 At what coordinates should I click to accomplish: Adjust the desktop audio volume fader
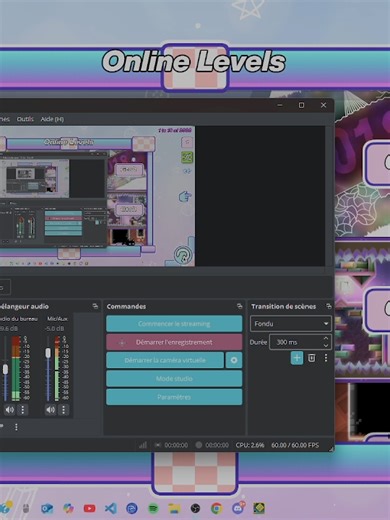(5, 369)
